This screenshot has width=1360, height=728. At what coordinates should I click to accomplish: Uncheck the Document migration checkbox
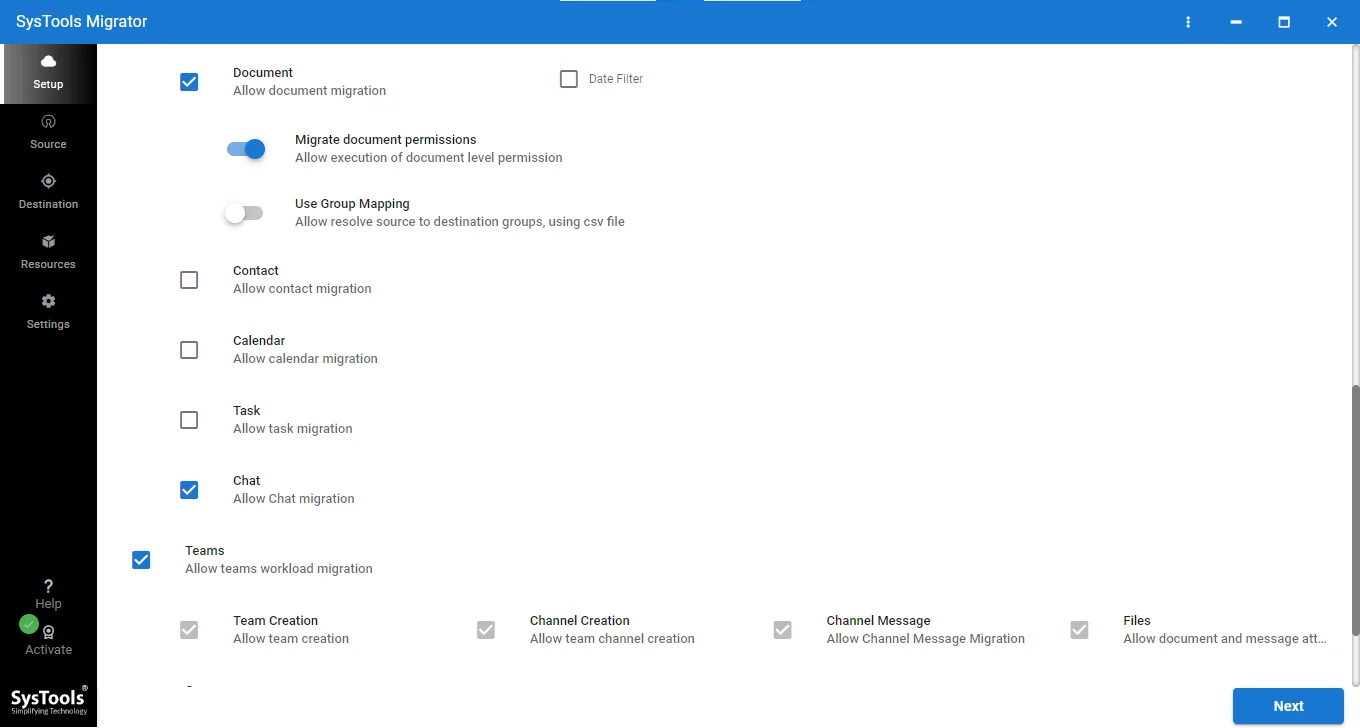click(189, 82)
